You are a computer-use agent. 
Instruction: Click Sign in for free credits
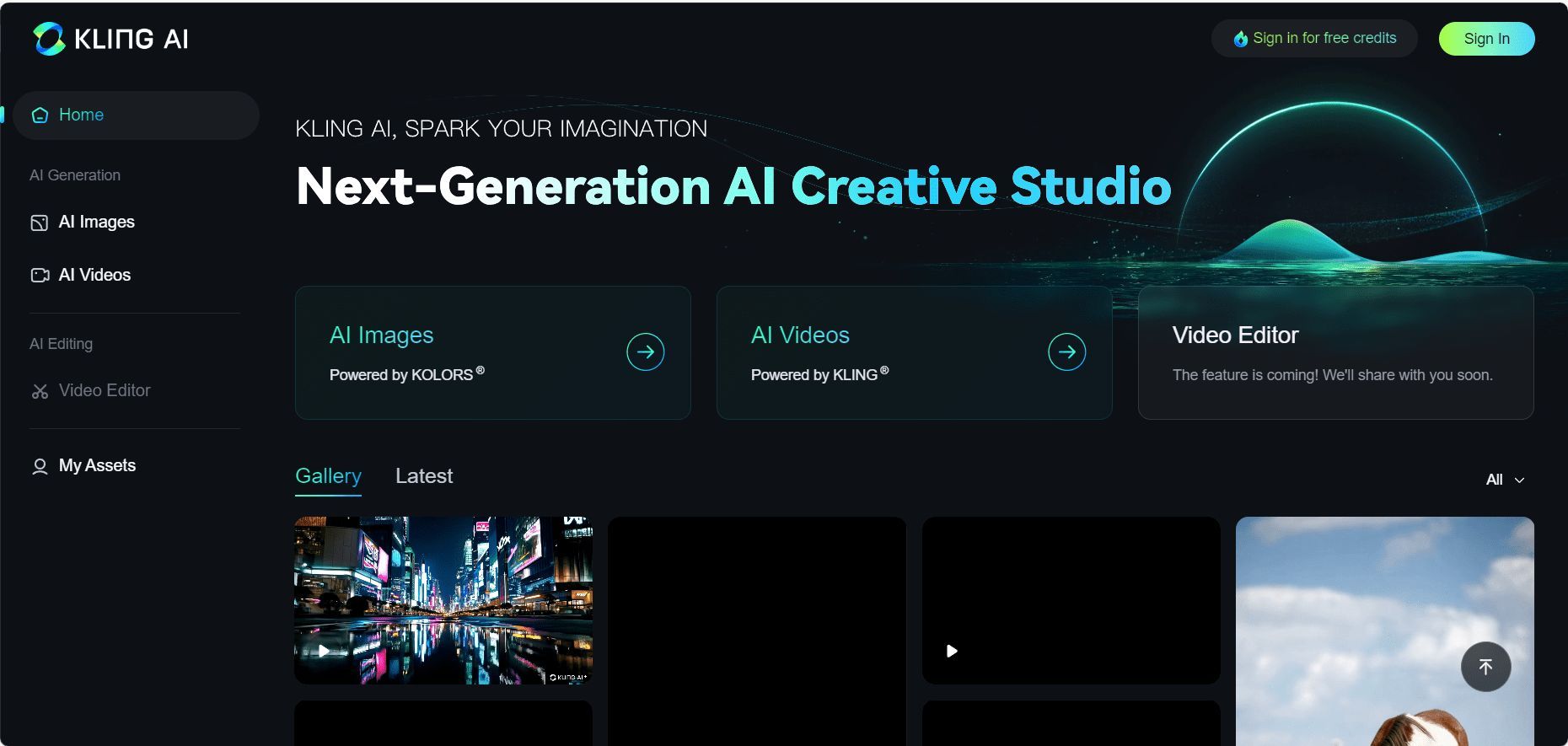point(1314,39)
